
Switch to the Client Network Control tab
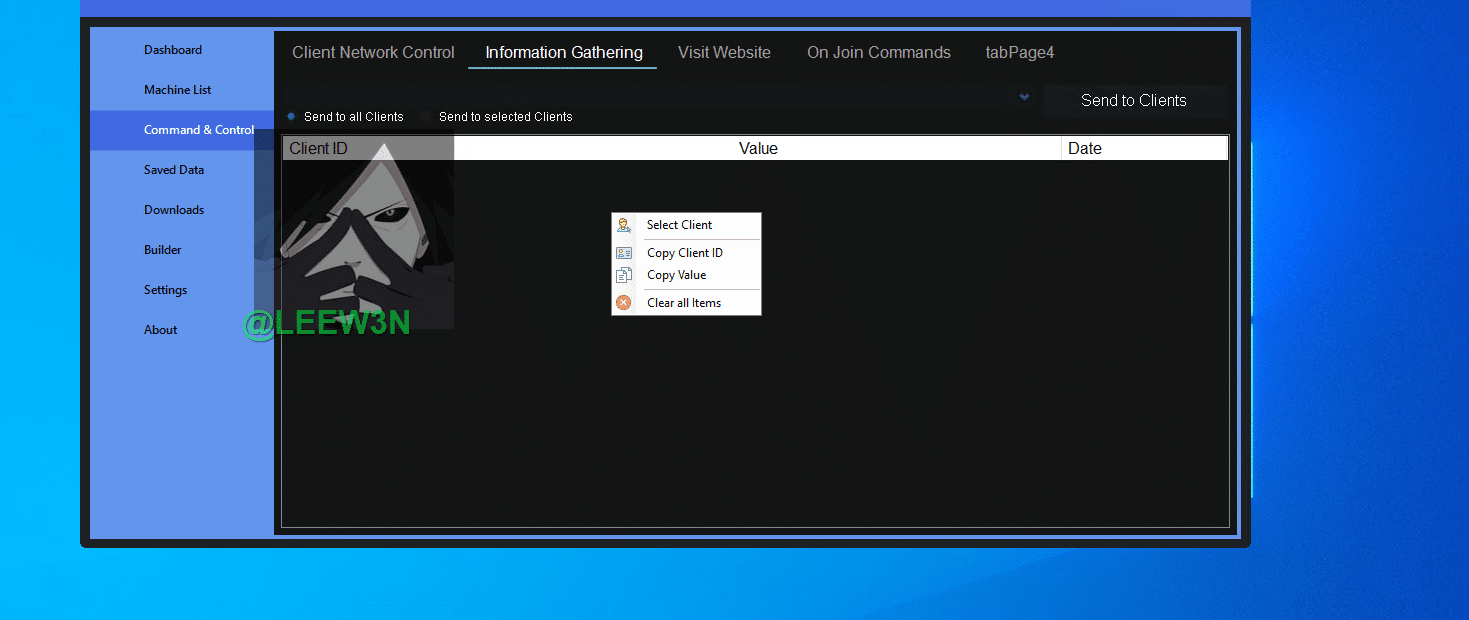coord(373,53)
